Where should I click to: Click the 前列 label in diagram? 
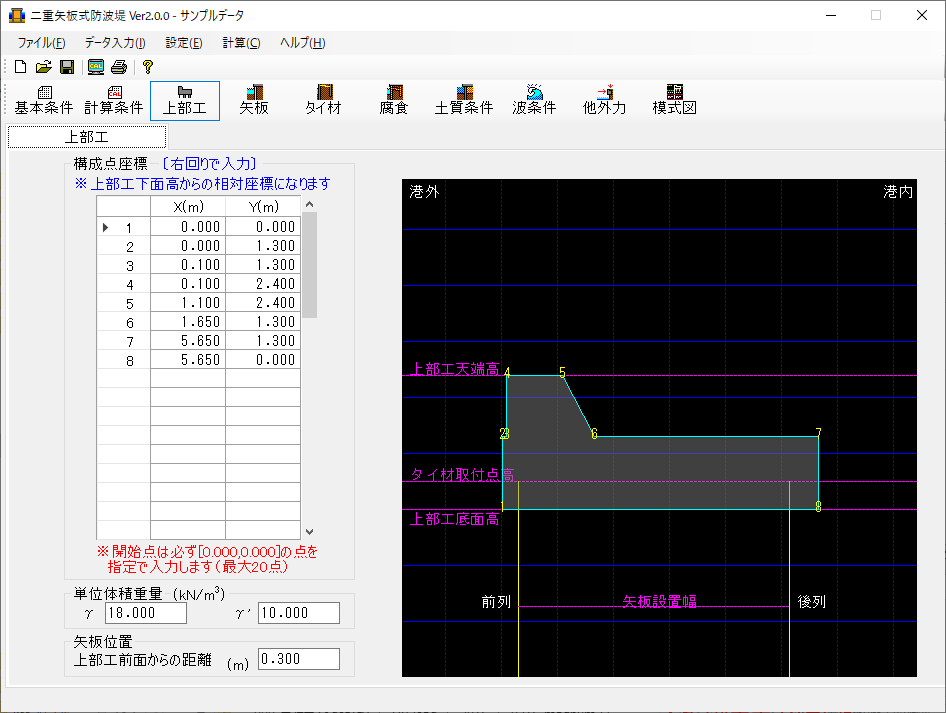pyautogui.click(x=496, y=601)
